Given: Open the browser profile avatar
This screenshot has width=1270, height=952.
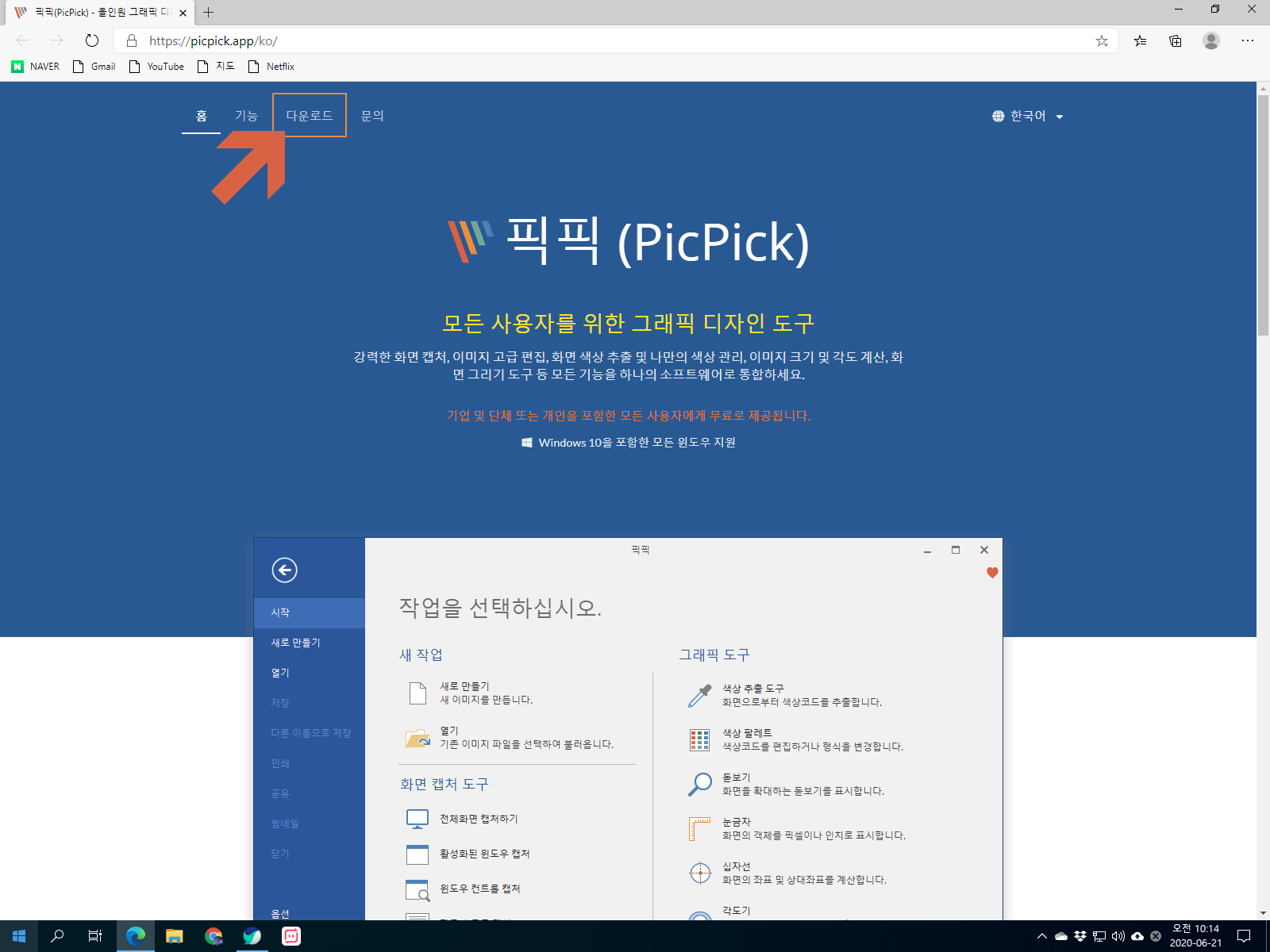Looking at the screenshot, I should pos(1210,40).
